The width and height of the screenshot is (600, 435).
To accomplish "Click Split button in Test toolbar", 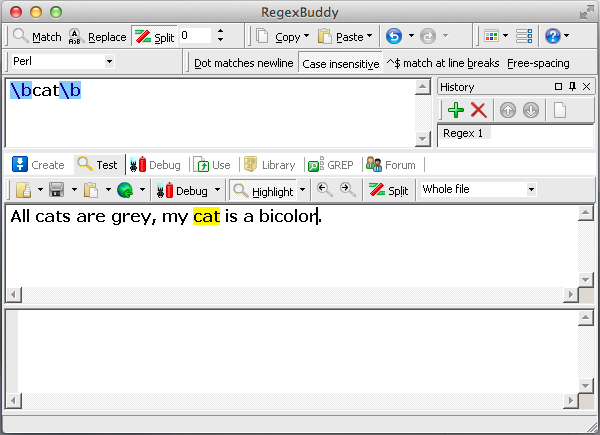I will point(388,190).
